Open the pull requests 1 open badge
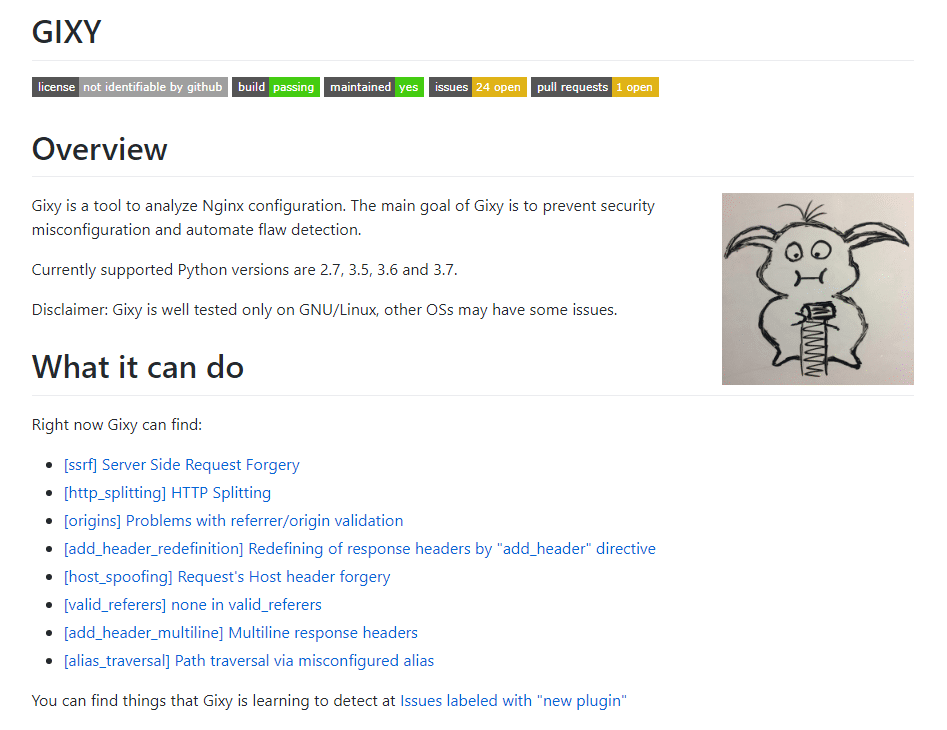This screenshot has height=730, width=947. point(595,87)
